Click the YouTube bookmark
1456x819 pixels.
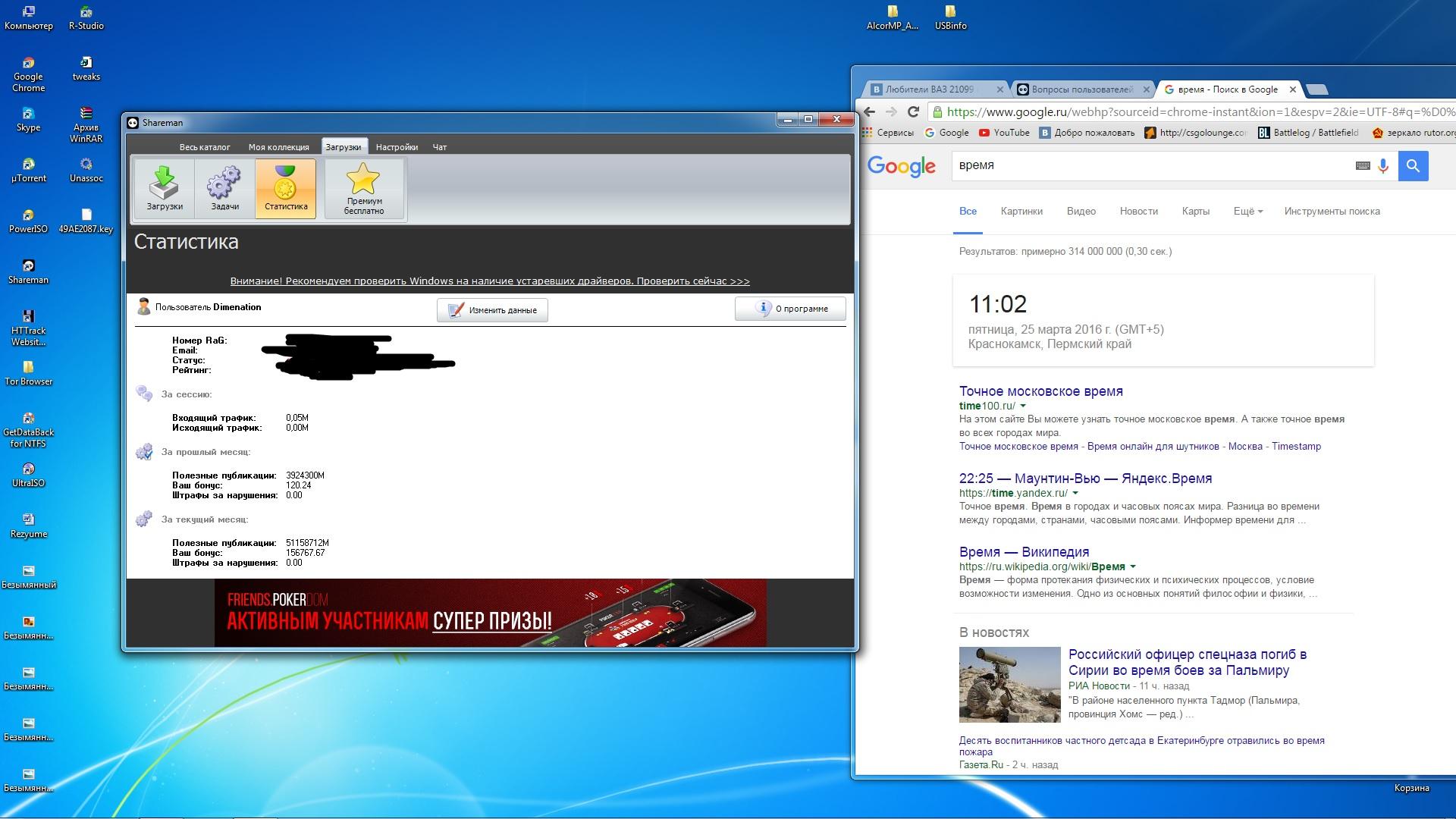click(1004, 133)
